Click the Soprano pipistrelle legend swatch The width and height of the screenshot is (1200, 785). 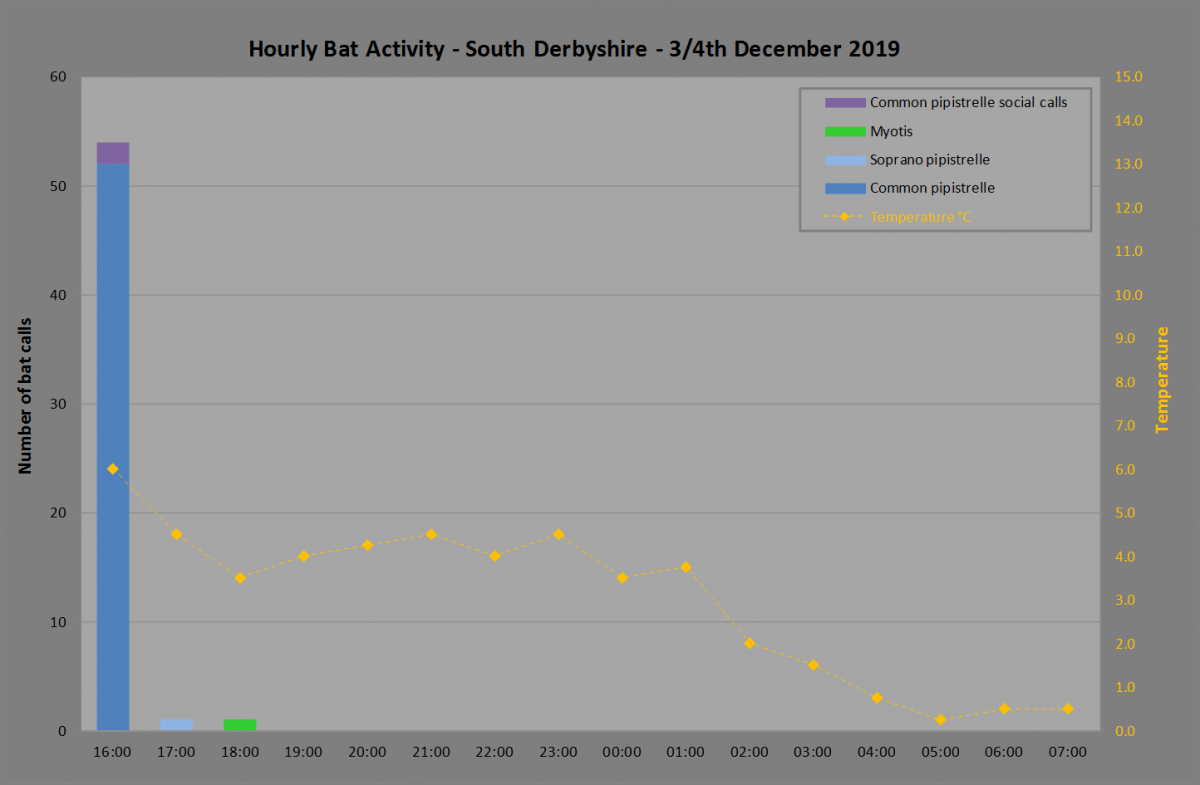(x=845, y=159)
